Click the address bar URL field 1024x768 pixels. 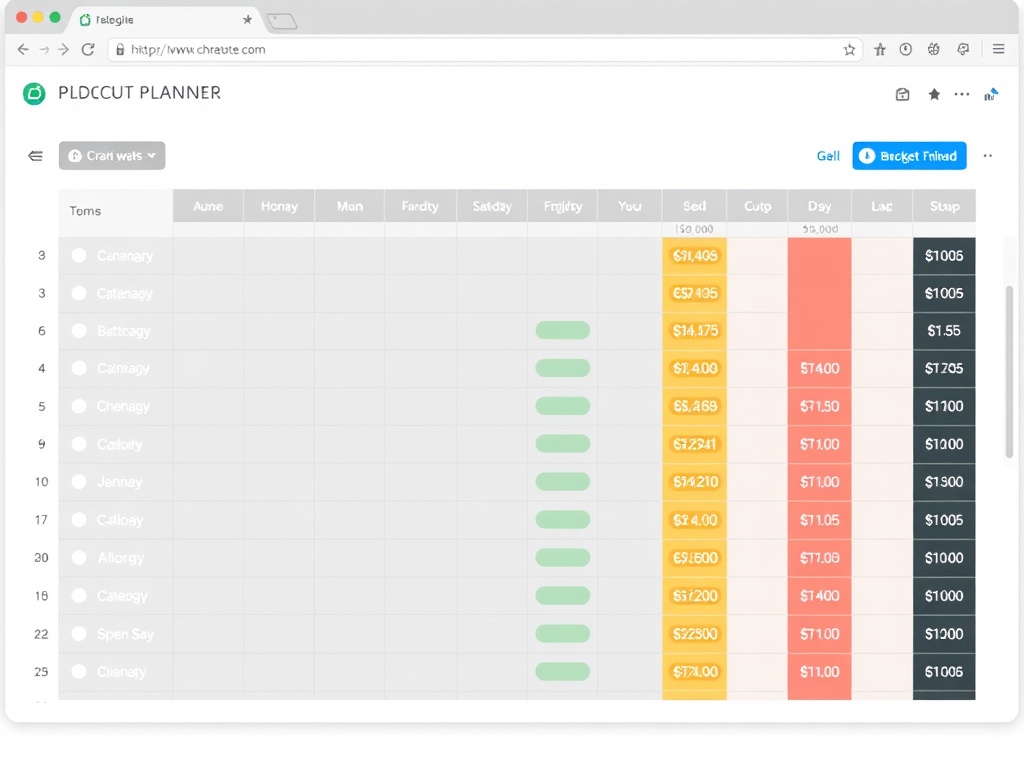[x=485, y=50]
